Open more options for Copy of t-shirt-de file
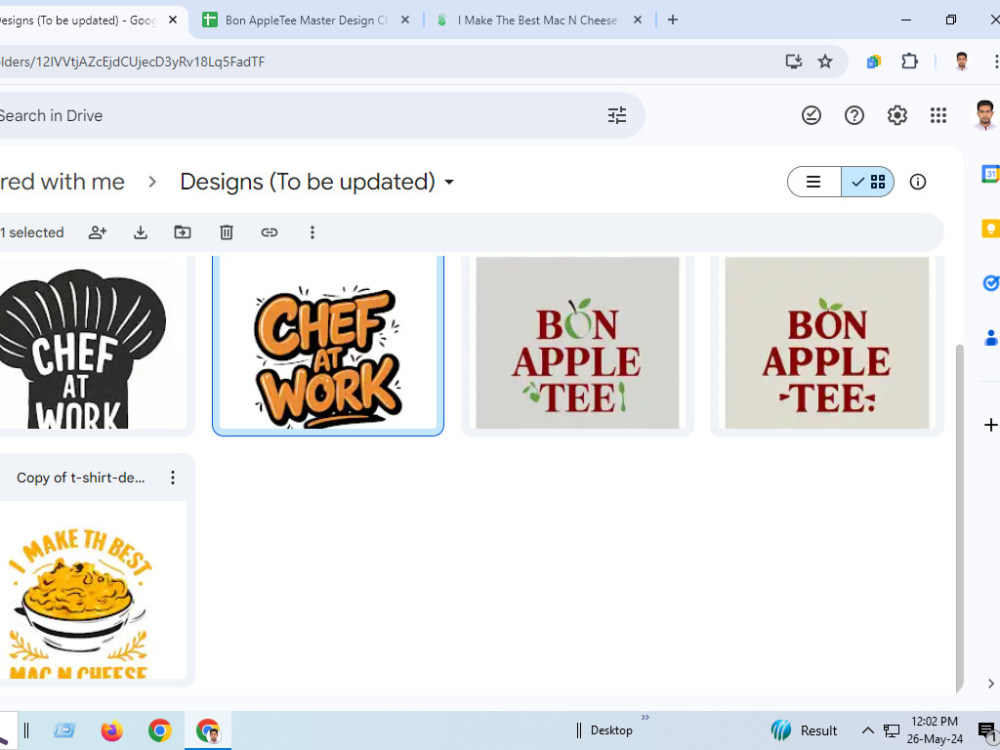1000x750 pixels. pyautogui.click(x=173, y=478)
